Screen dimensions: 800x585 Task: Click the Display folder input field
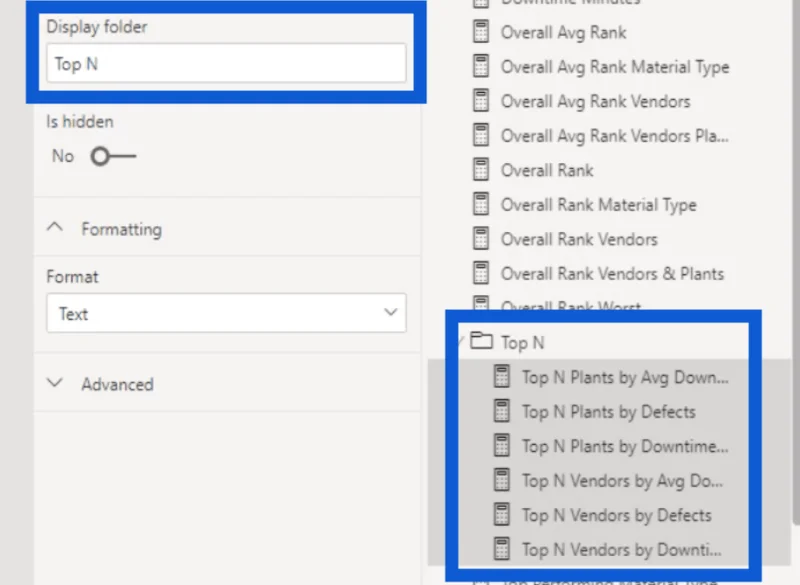(226, 63)
